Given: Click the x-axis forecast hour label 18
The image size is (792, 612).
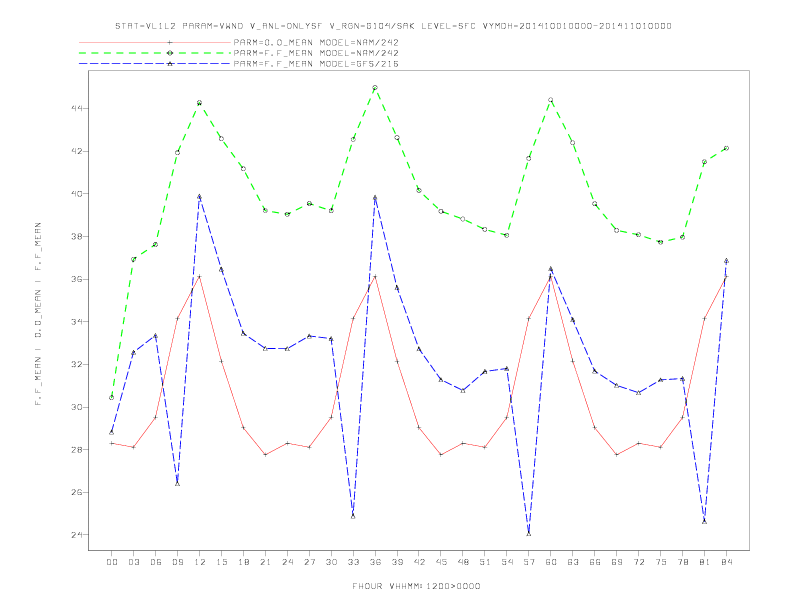Looking at the screenshot, I should tap(243, 562).
